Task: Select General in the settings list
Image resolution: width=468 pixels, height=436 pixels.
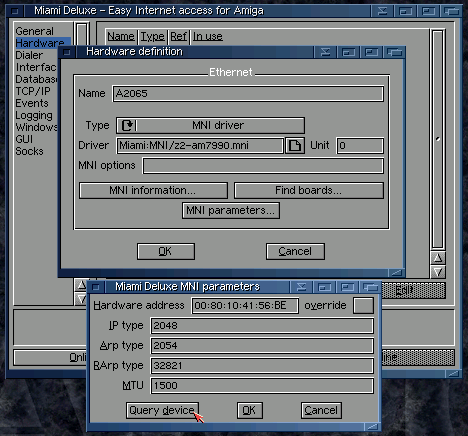Action: click(34, 31)
